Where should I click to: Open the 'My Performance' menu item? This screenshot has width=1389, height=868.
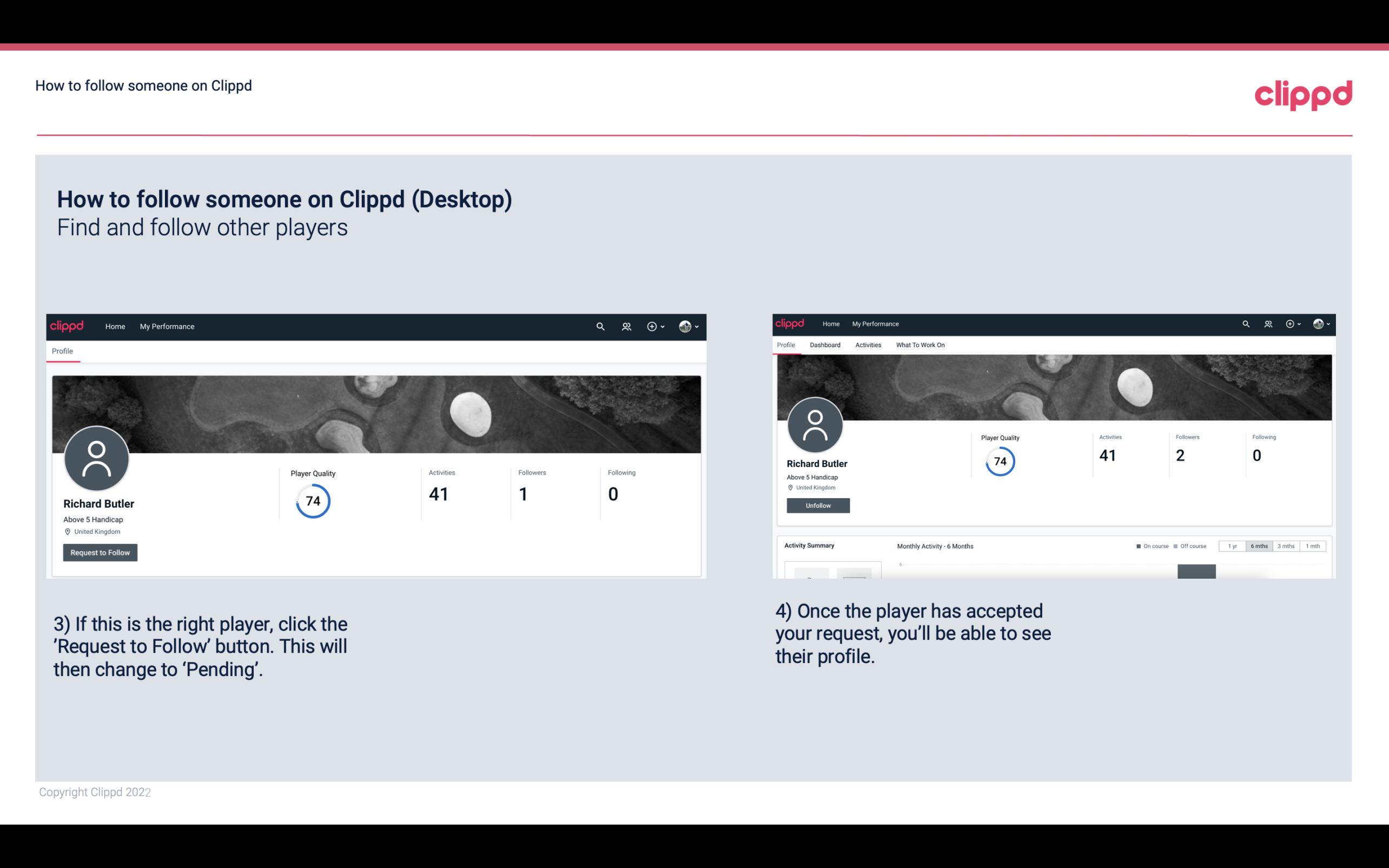click(x=166, y=326)
